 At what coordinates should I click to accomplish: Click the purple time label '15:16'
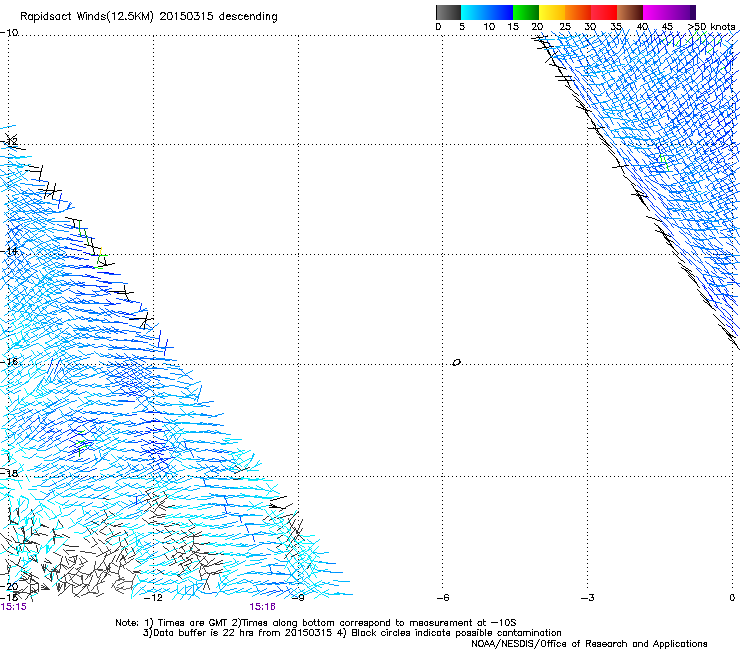coord(262,607)
